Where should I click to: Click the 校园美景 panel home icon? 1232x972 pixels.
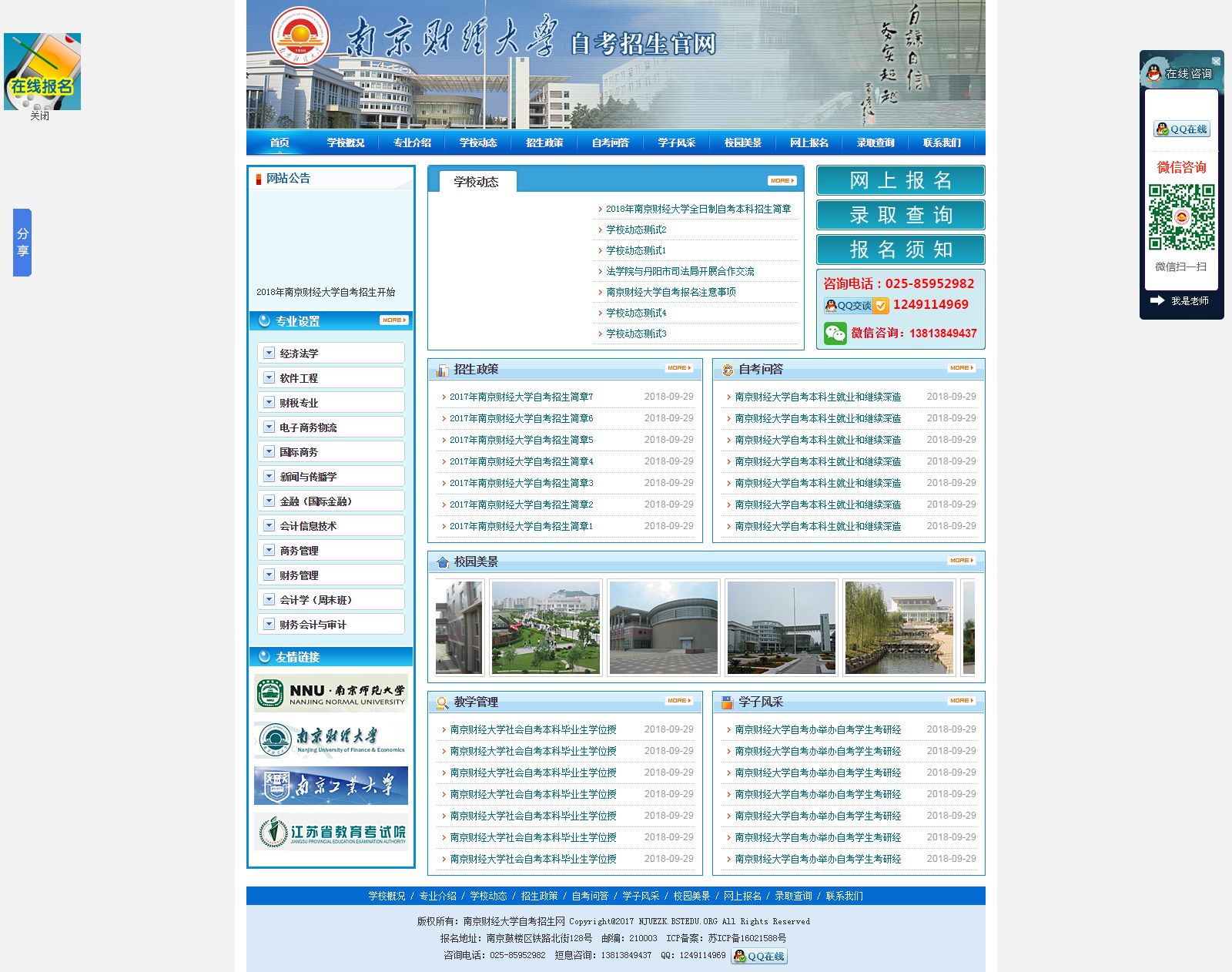[442, 562]
